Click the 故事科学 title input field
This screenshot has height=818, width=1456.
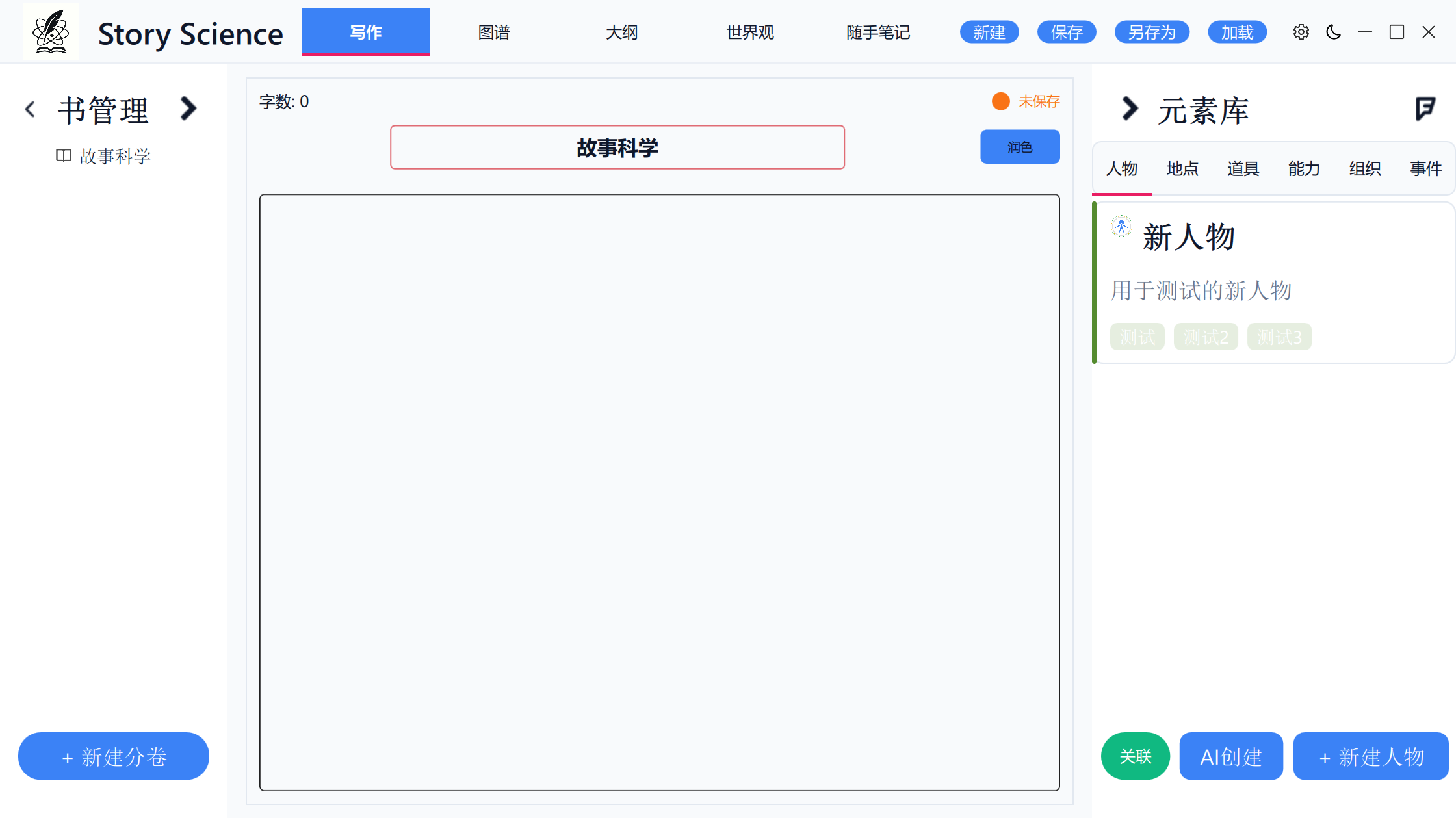pyautogui.click(x=617, y=147)
